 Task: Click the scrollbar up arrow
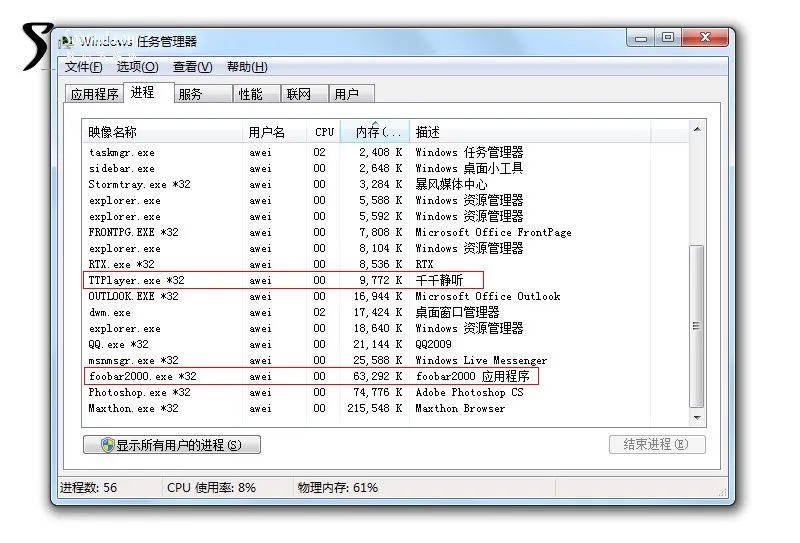tap(697, 130)
